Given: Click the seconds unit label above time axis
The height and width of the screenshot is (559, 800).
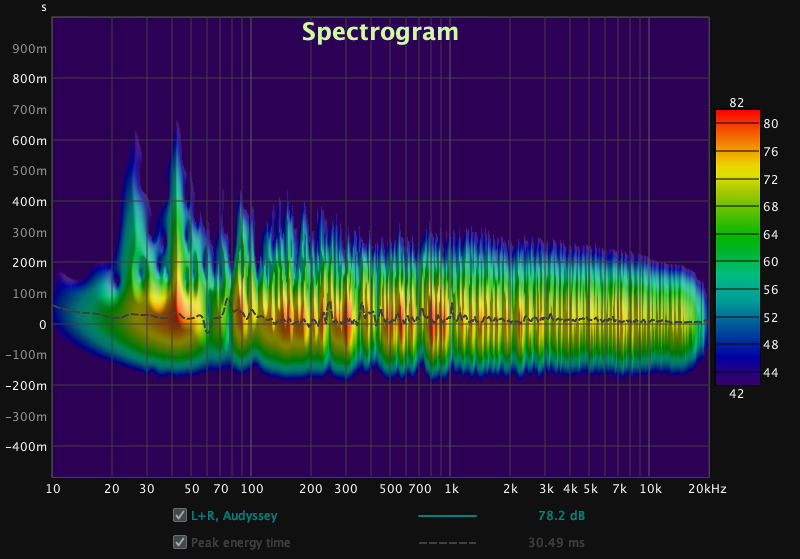Looking at the screenshot, I should tap(43, 7).
